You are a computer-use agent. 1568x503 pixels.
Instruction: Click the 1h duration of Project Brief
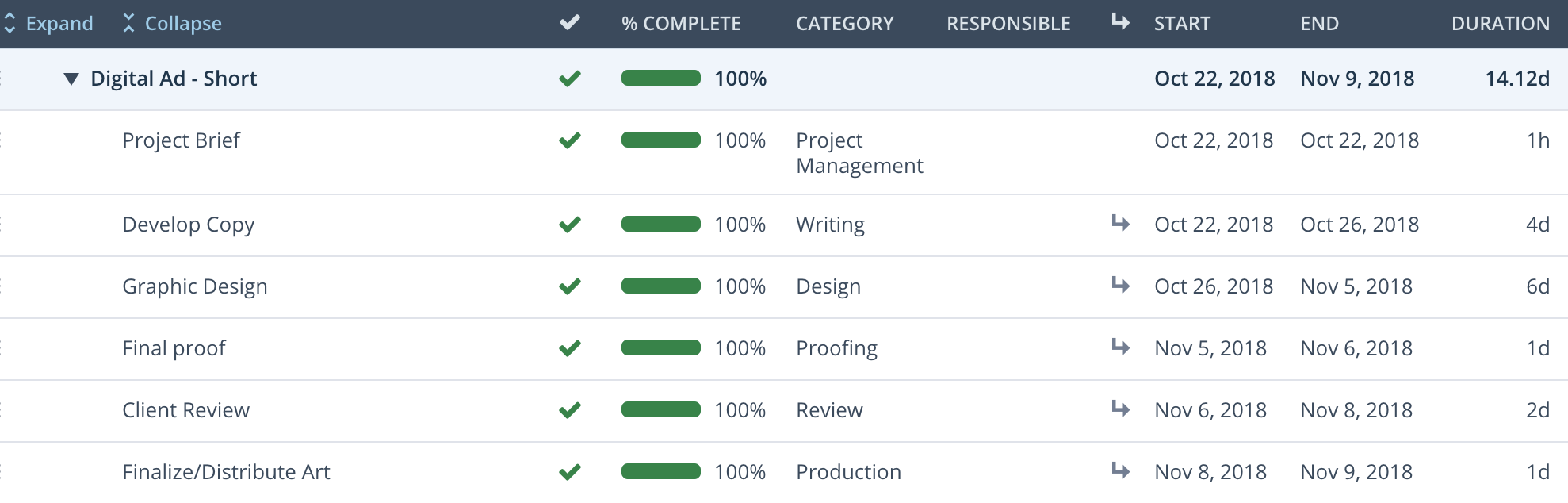(1538, 140)
